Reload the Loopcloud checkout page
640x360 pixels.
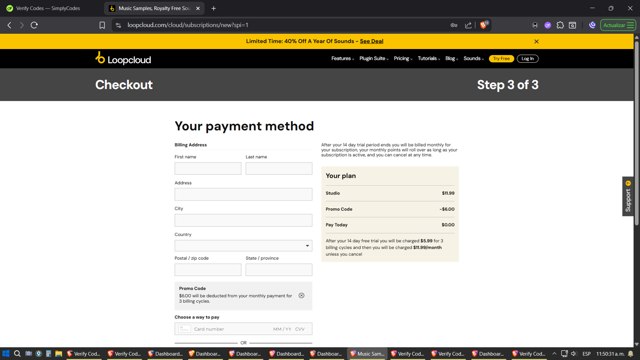click(x=34, y=25)
